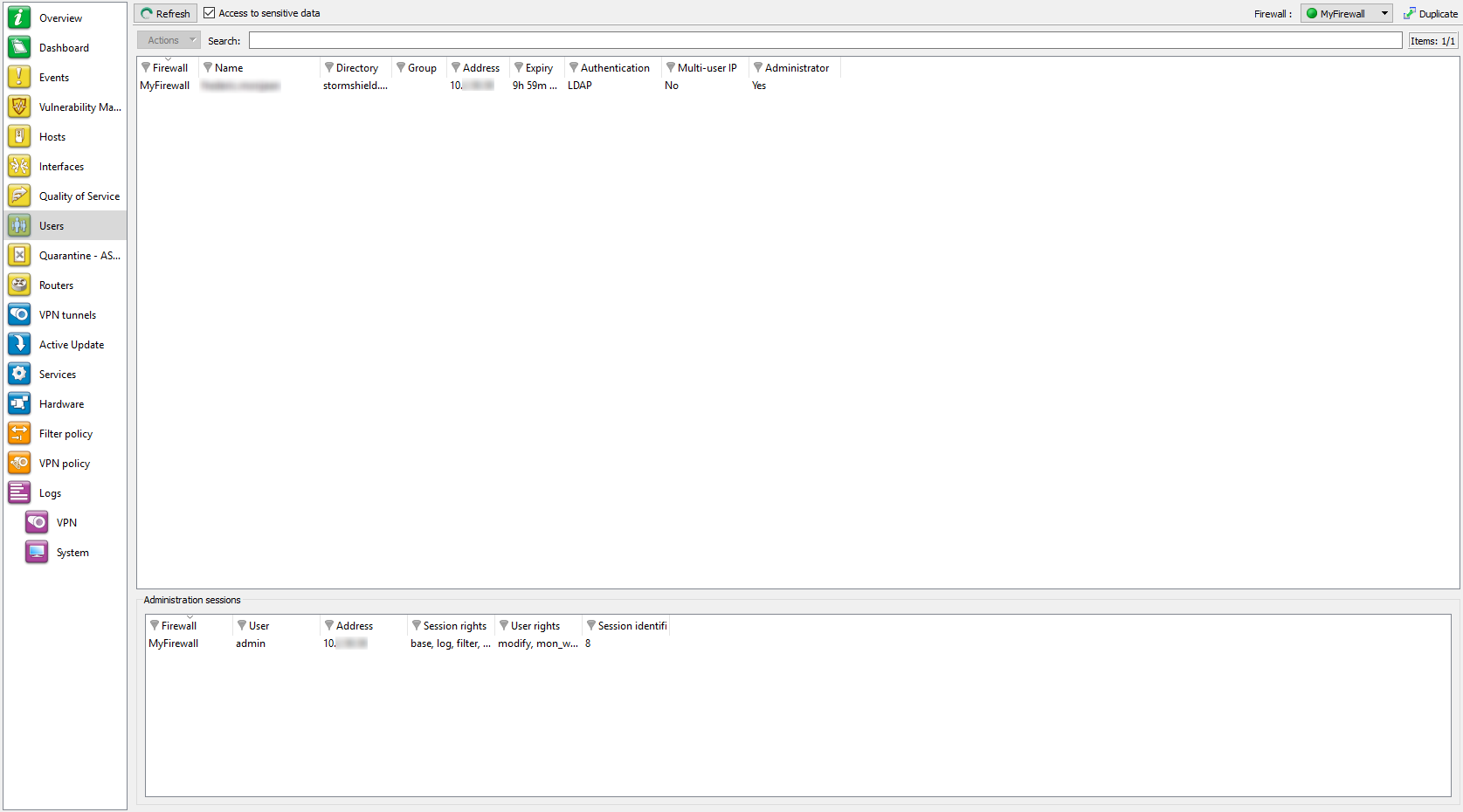Filter the Directory column

[x=329, y=67]
